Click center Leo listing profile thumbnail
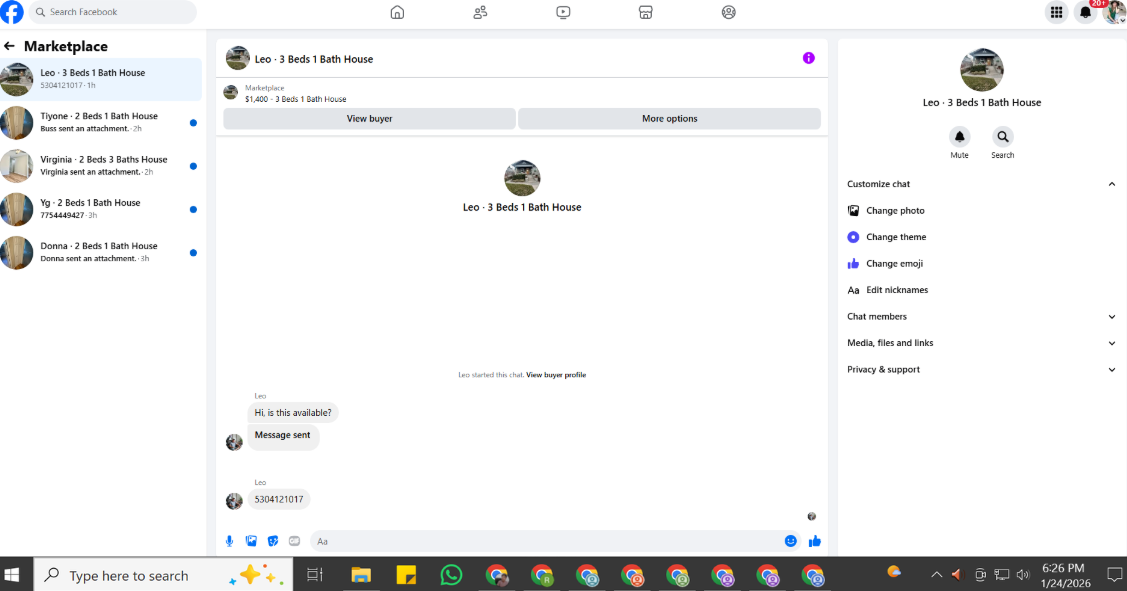Screen dimensions: 1127x591 522,178
